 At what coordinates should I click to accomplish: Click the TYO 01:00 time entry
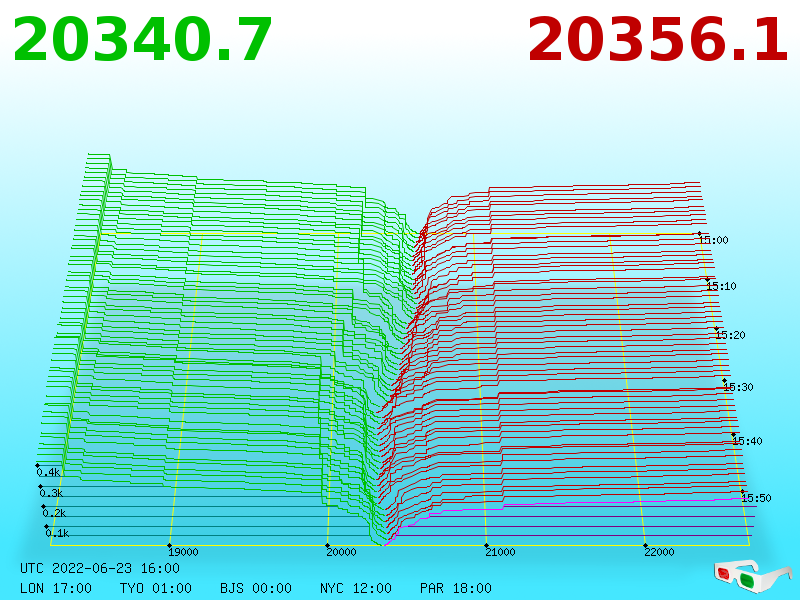coord(156,588)
